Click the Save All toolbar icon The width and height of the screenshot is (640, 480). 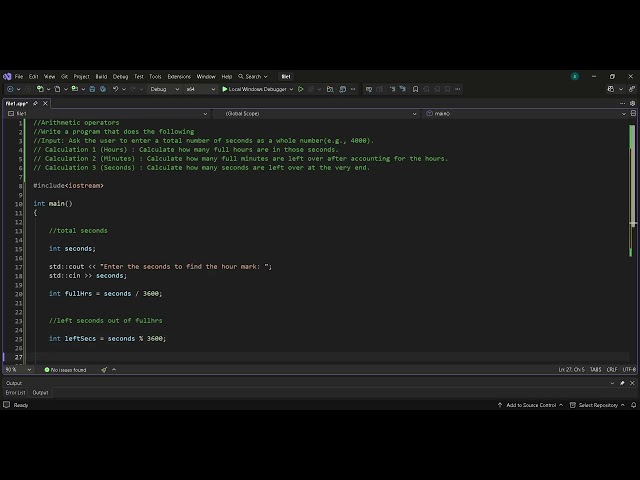click(103, 89)
